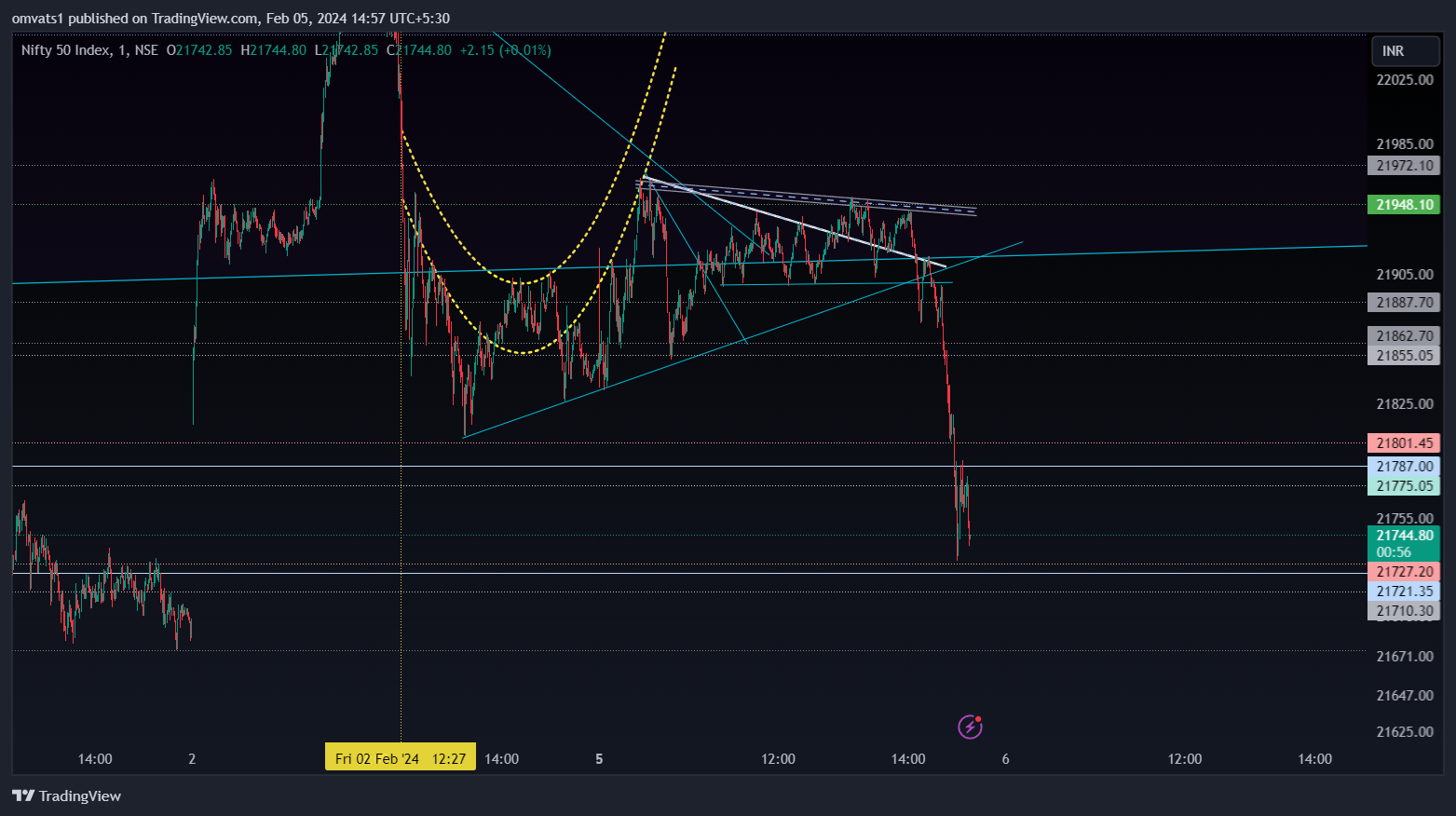Click the TradingView logo in footer
This screenshot has height=816, width=1456.
click(x=66, y=796)
